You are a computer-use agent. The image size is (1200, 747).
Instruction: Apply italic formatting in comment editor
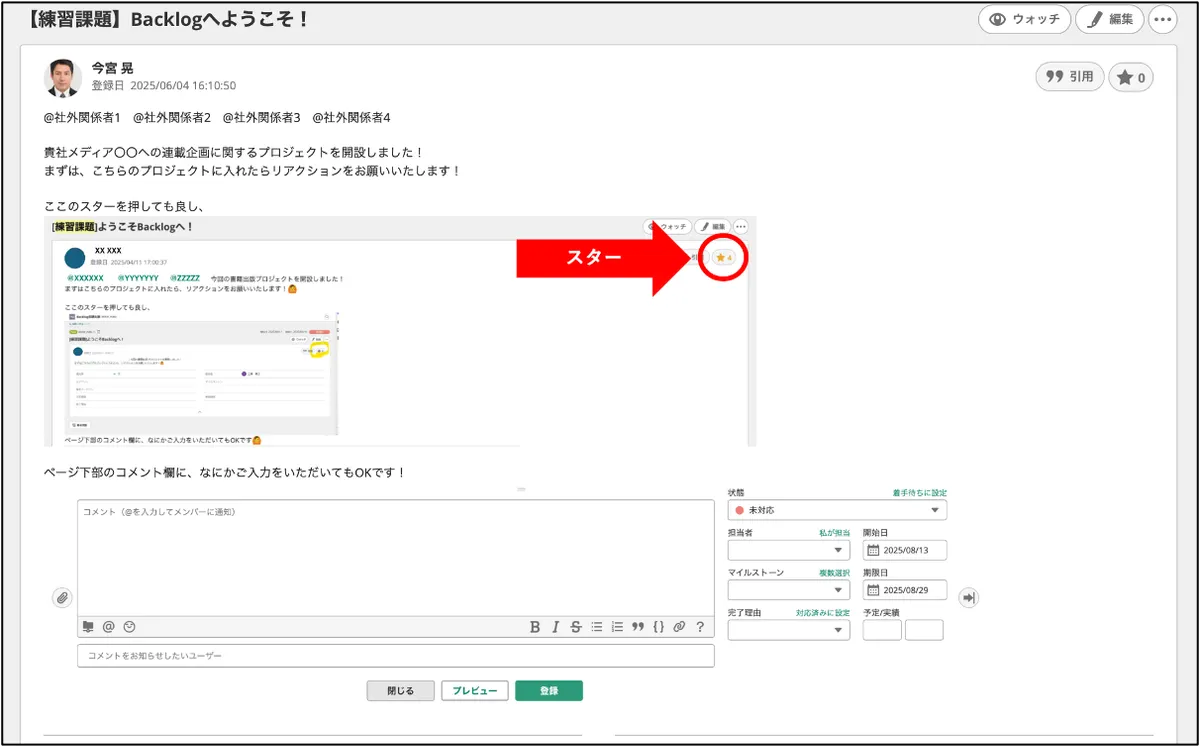555,627
